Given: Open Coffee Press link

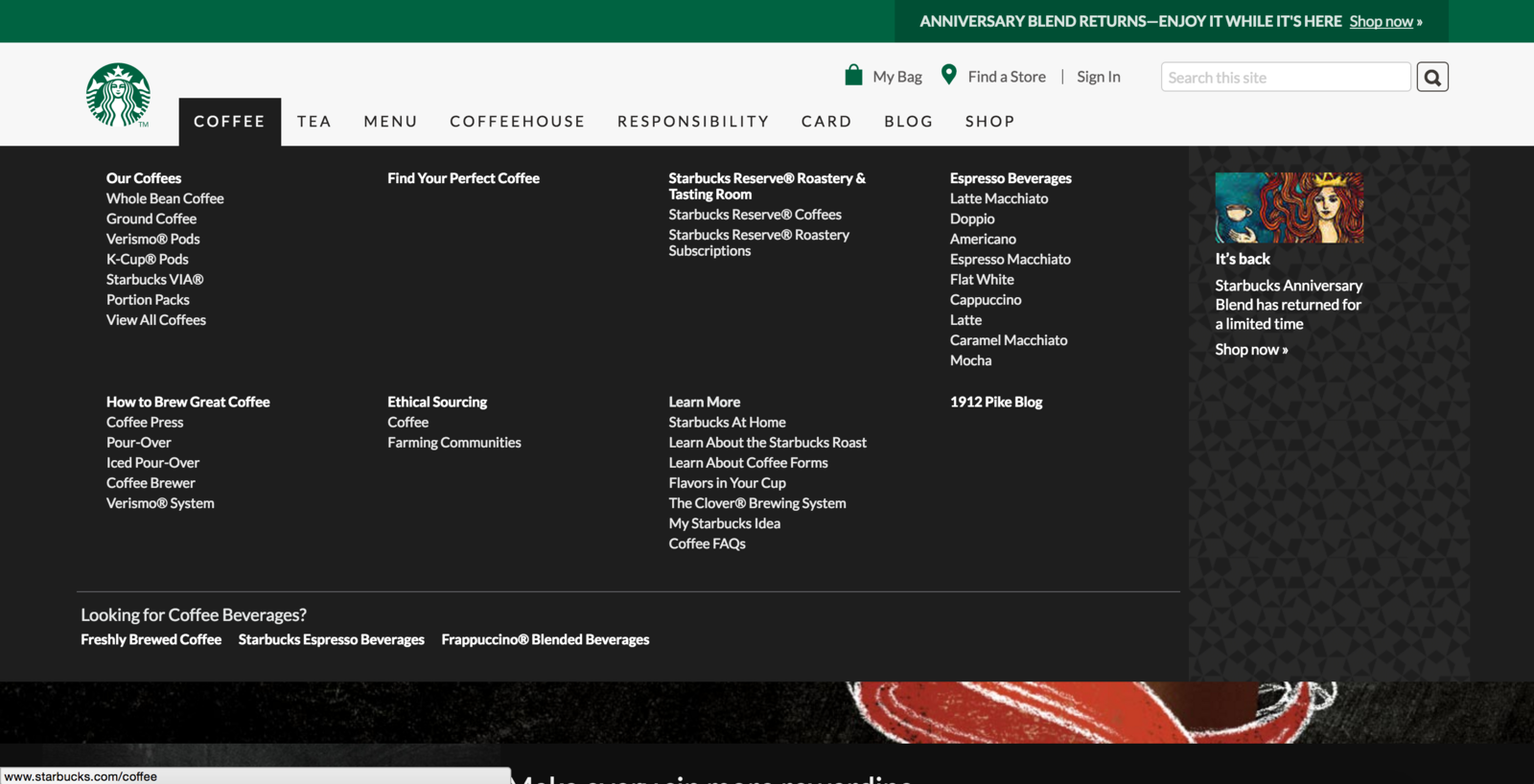Looking at the screenshot, I should click(x=145, y=422).
